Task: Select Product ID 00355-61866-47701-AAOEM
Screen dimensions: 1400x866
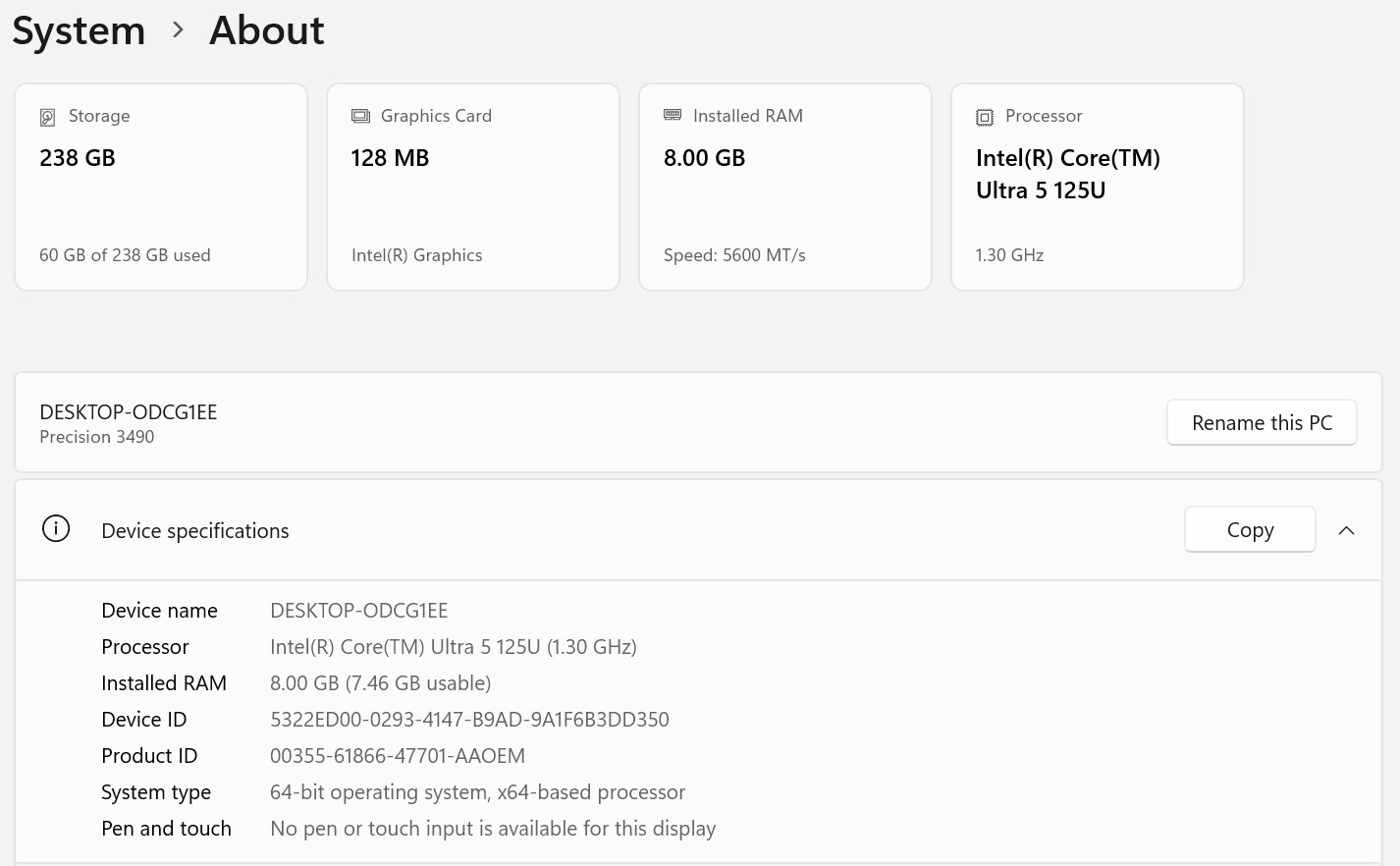Action: [398, 756]
